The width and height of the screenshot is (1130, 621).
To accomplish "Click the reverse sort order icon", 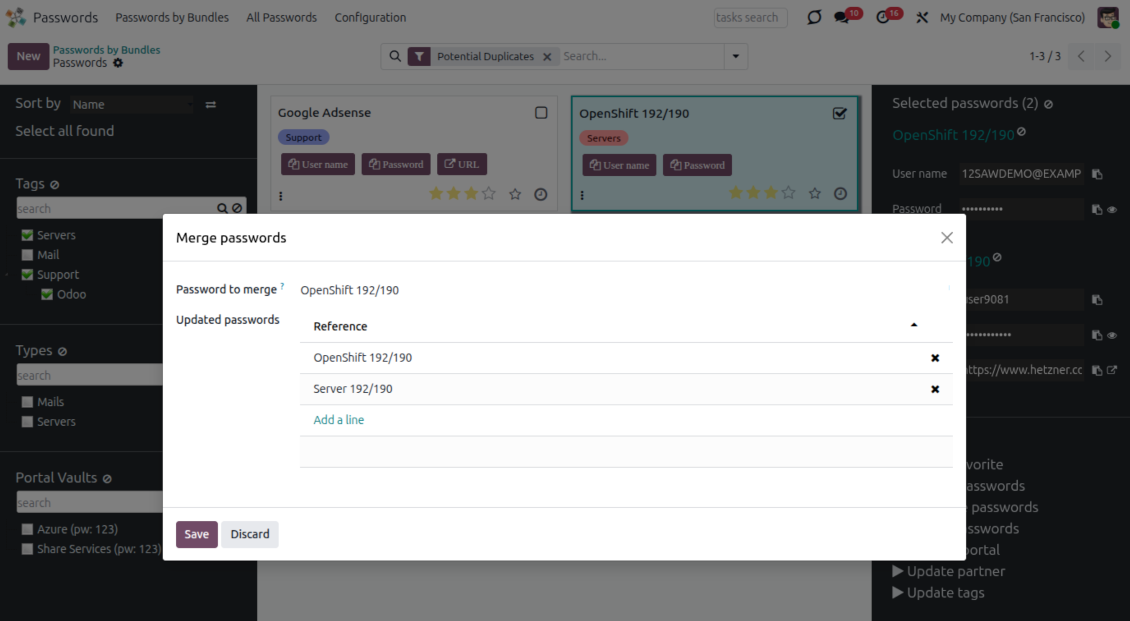I will coord(210,104).
